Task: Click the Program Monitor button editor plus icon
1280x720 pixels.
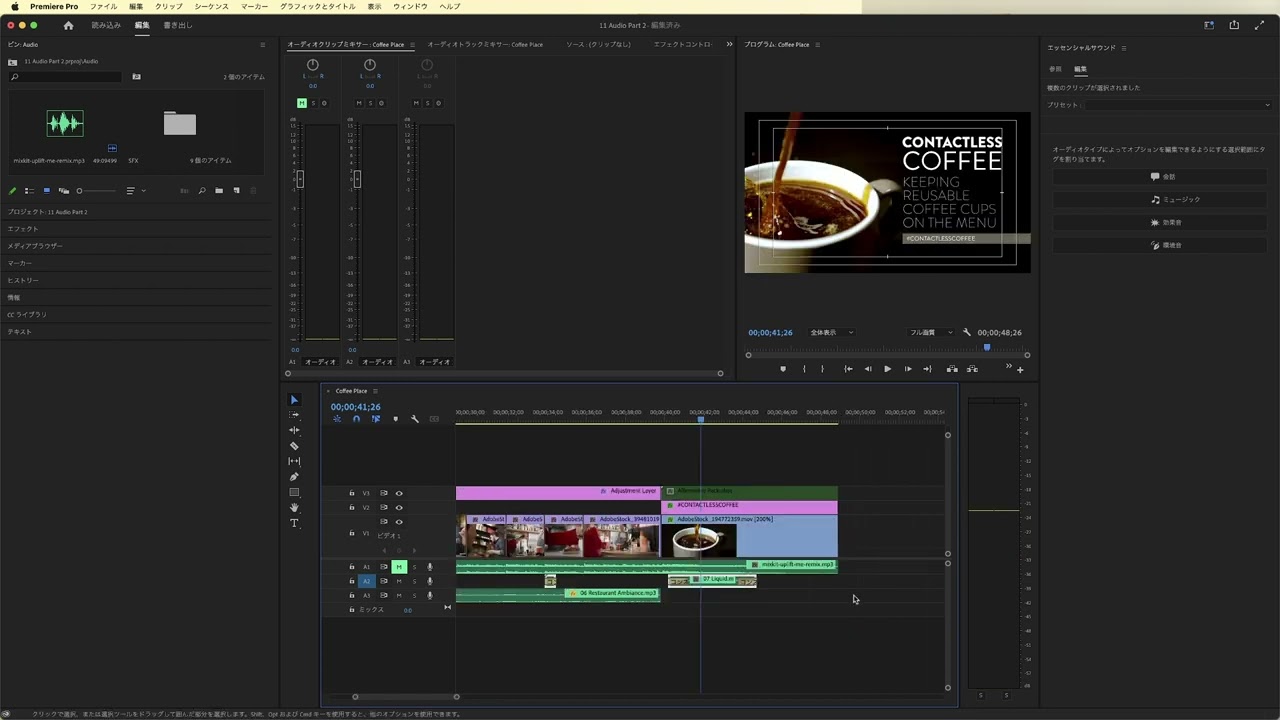Action: click(1020, 369)
